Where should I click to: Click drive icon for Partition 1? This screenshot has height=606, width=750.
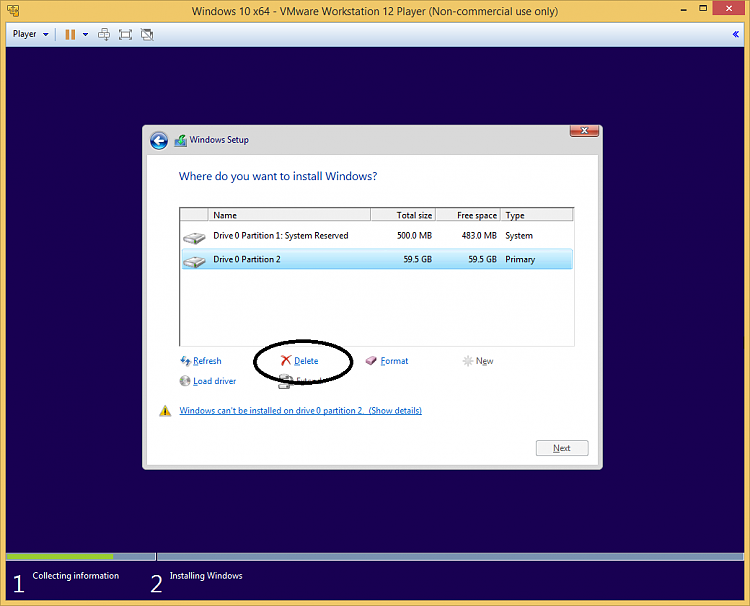194,238
